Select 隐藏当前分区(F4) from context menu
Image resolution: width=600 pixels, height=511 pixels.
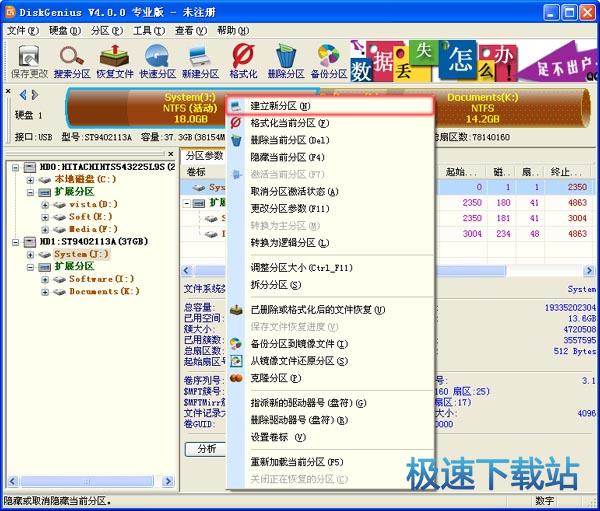click(x=330, y=157)
